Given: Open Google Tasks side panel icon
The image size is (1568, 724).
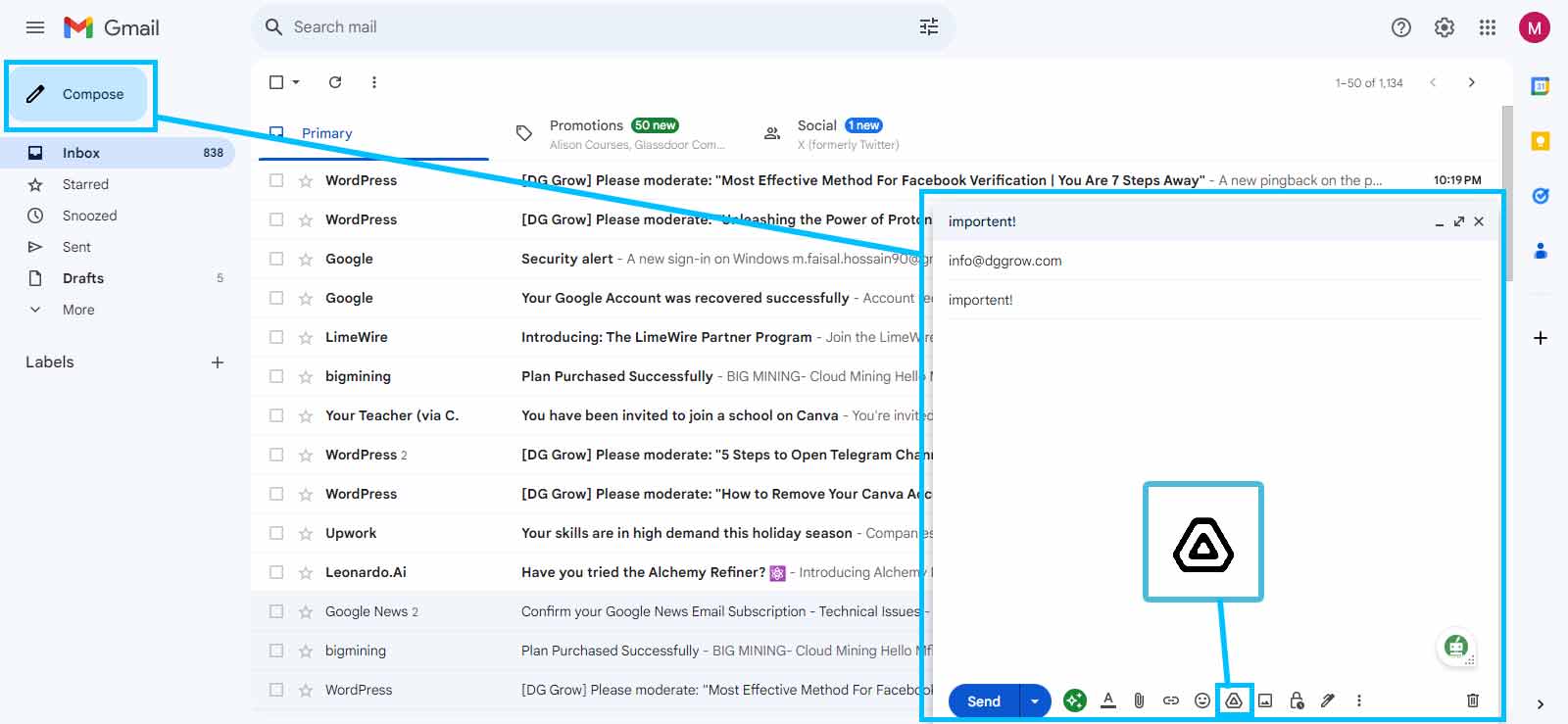Looking at the screenshot, I should pyautogui.click(x=1541, y=196).
